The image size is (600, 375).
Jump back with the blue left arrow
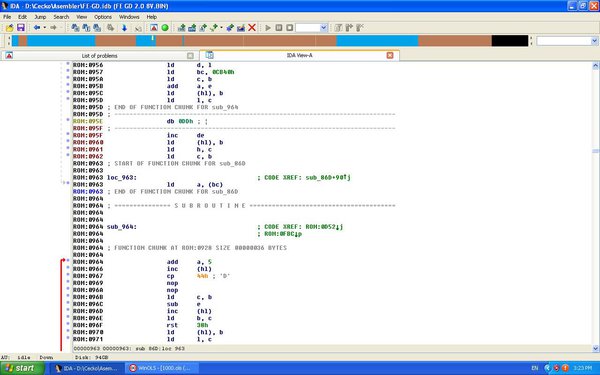[x=37, y=28]
